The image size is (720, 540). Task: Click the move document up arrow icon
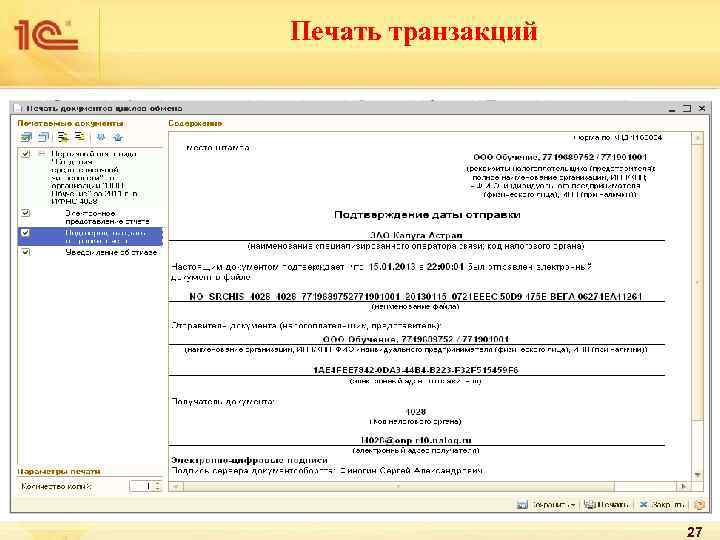click(118, 137)
